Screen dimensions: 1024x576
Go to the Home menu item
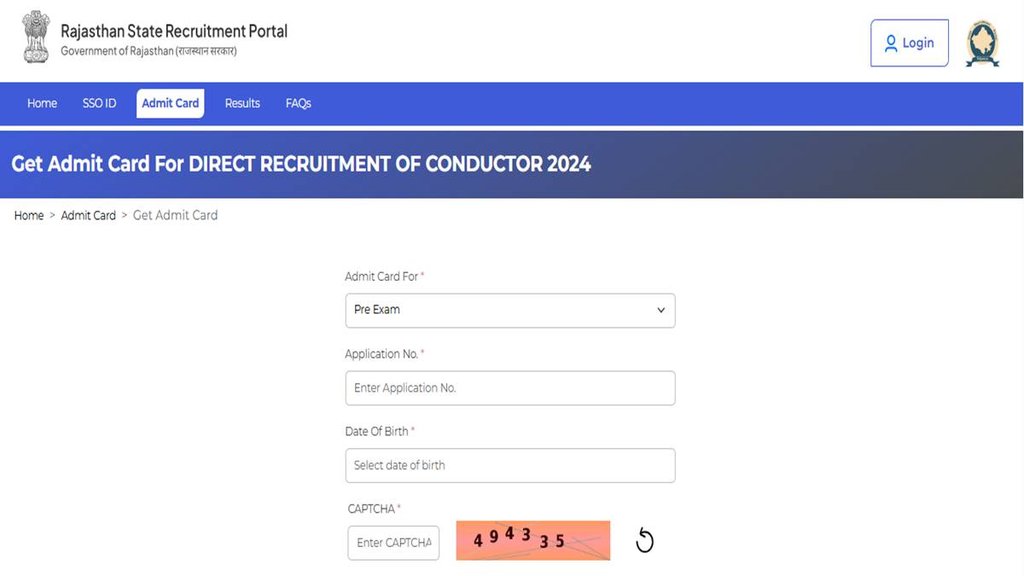pos(41,103)
